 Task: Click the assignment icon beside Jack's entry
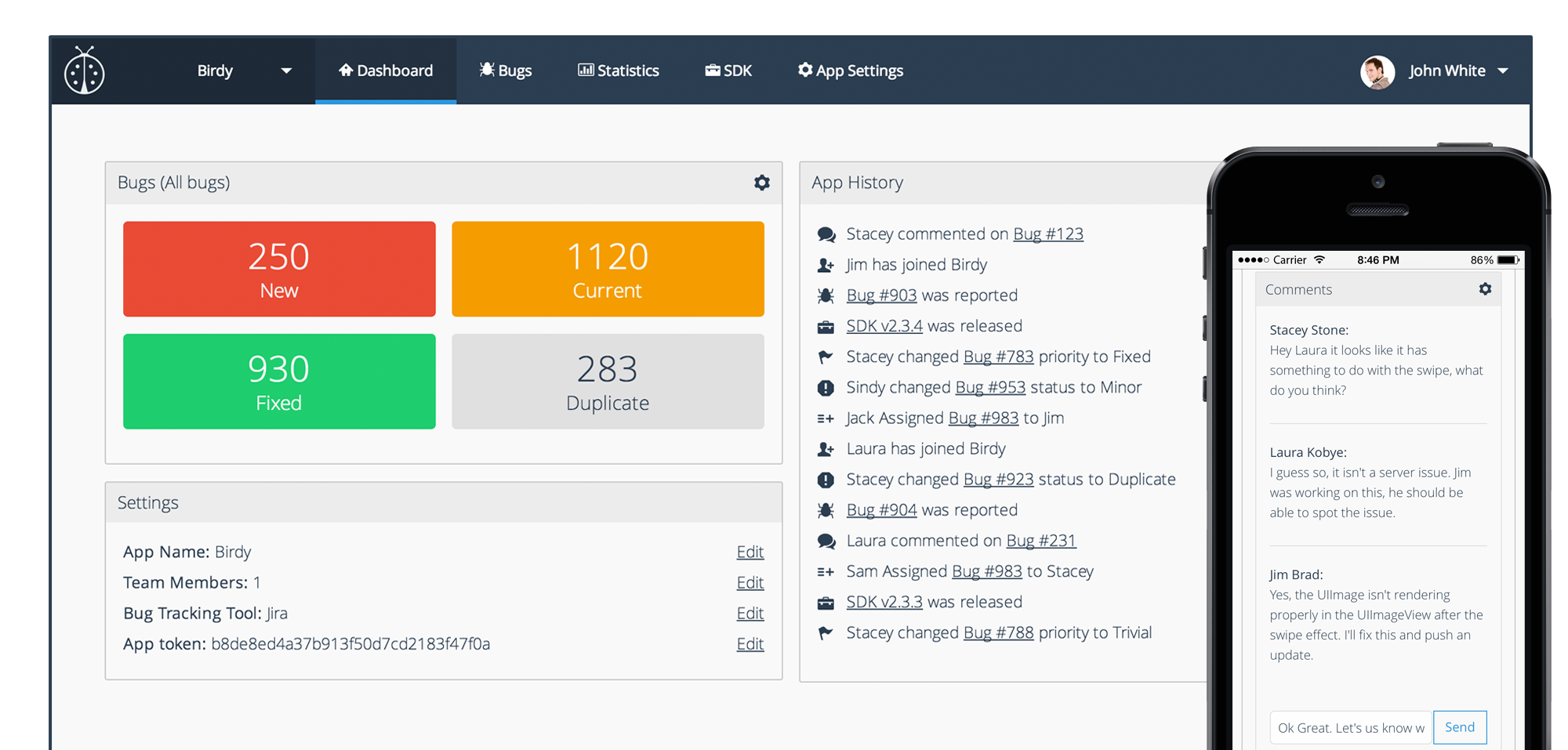tap(826, 418)
